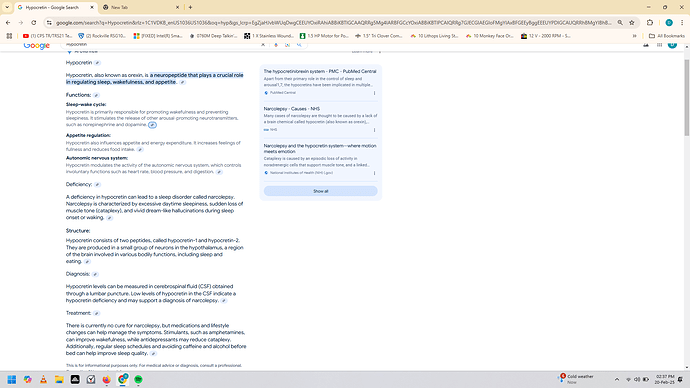Viewport: 690px width, 388px height.
Task: Open the CPS TR/TRS21 YouTube bookmark
Action: point(48,36)
